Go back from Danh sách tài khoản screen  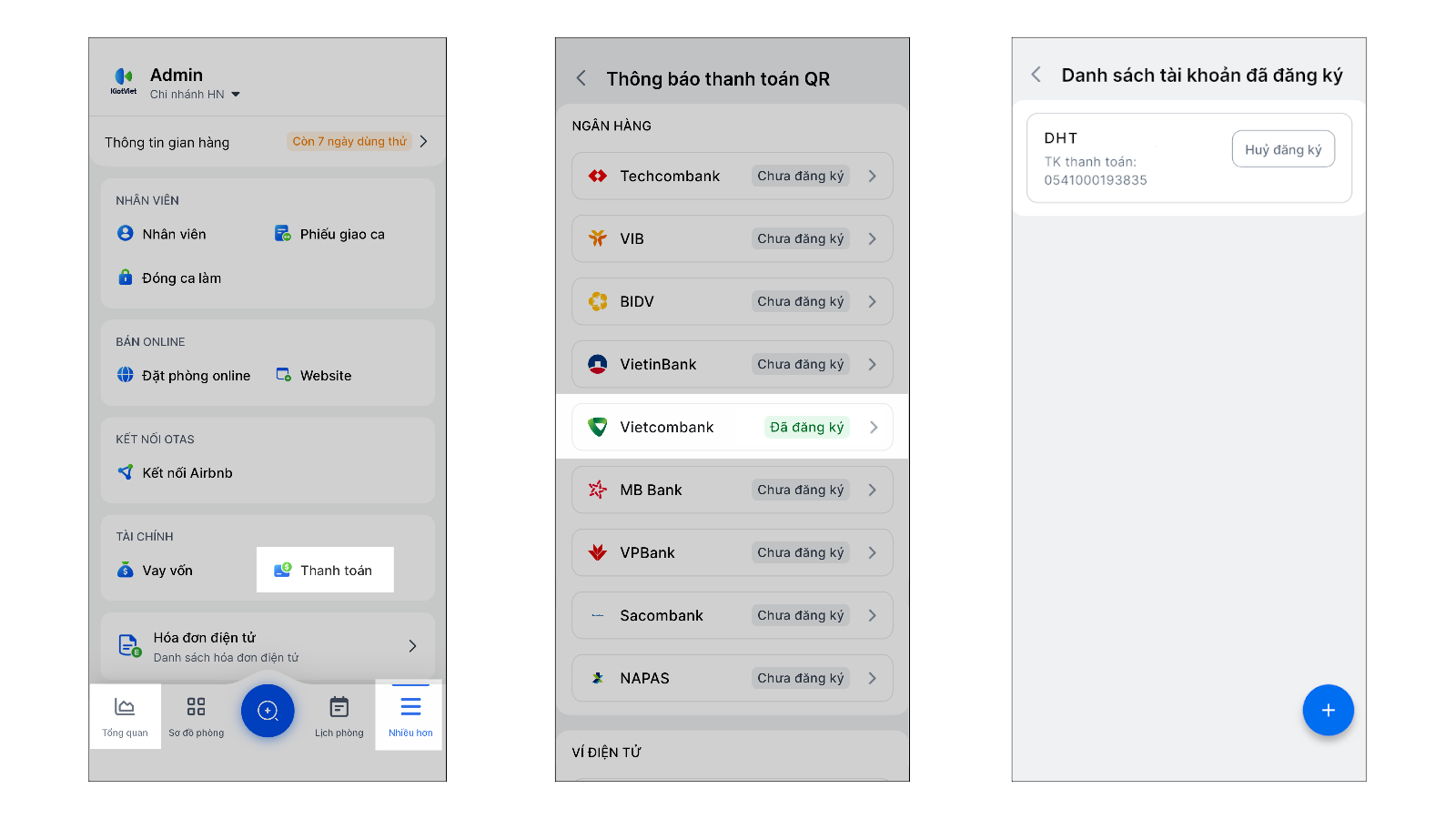1036,75
